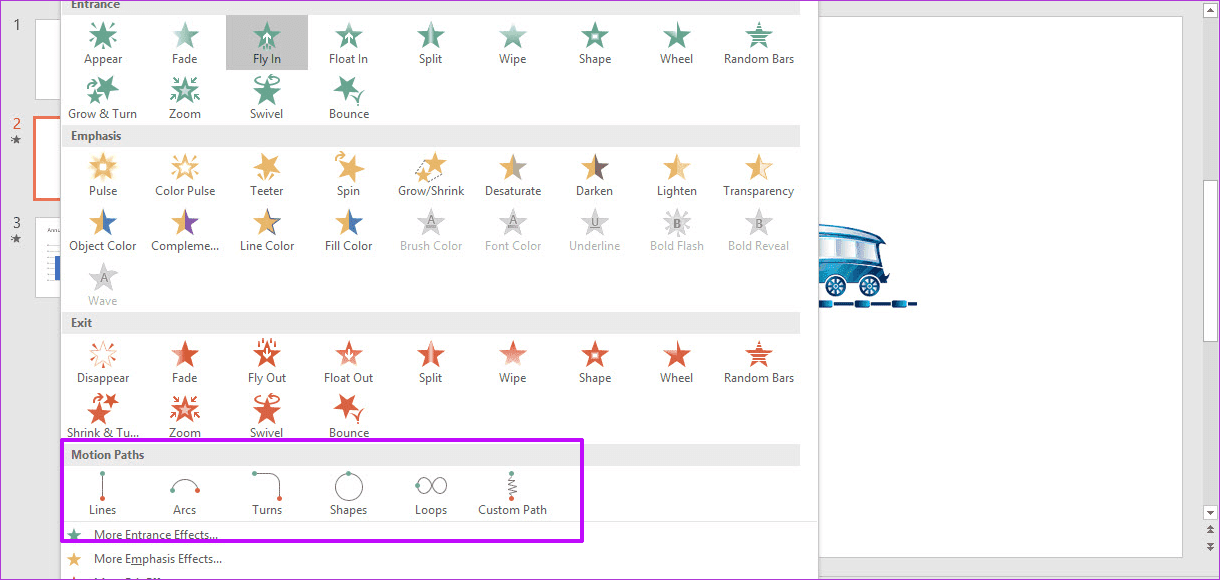
Task: Select the Line Color emphasis effect
Action: click(x=267, y=230)
